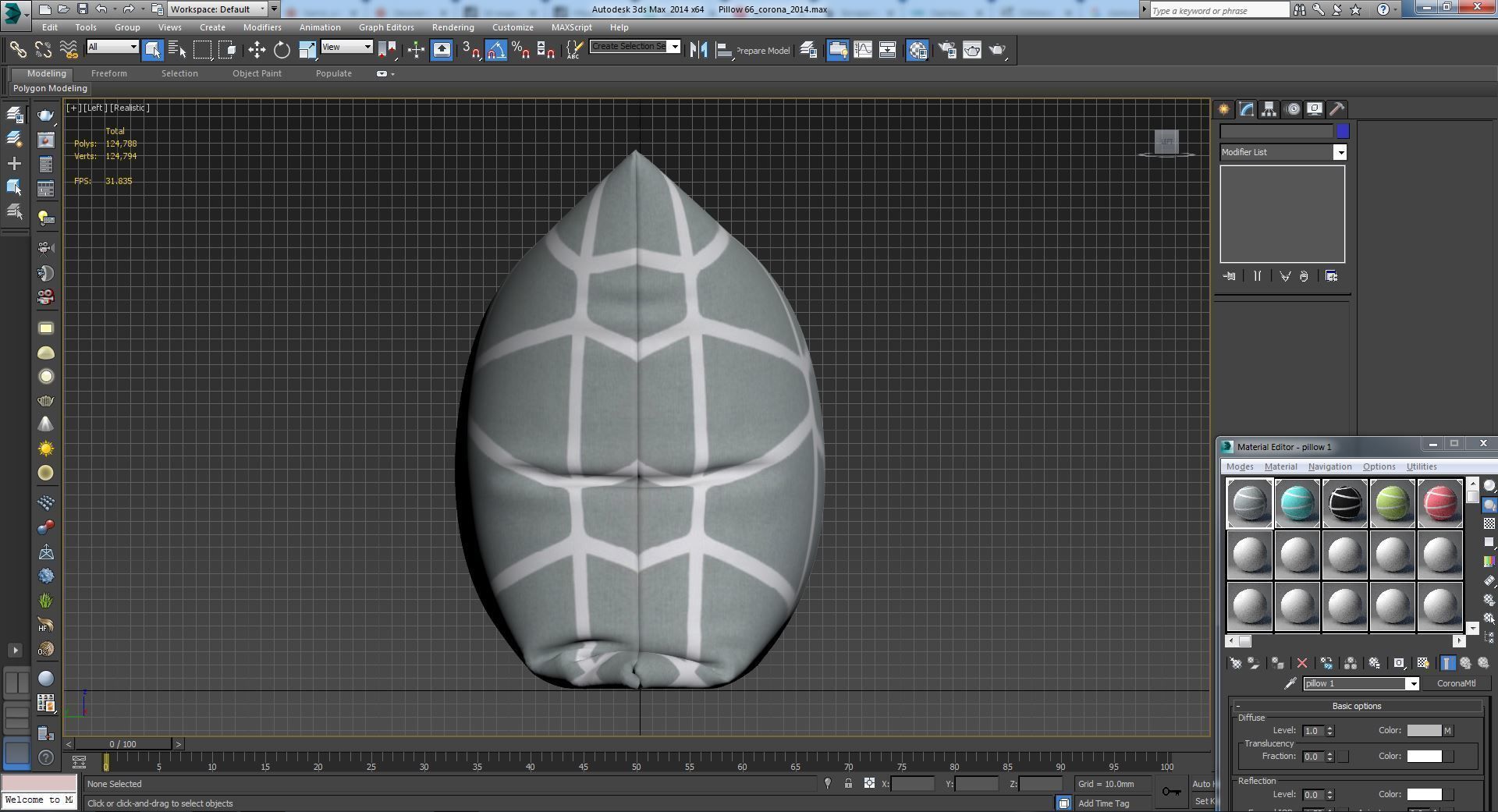Click Assign Material to Selection icon

1277,663
